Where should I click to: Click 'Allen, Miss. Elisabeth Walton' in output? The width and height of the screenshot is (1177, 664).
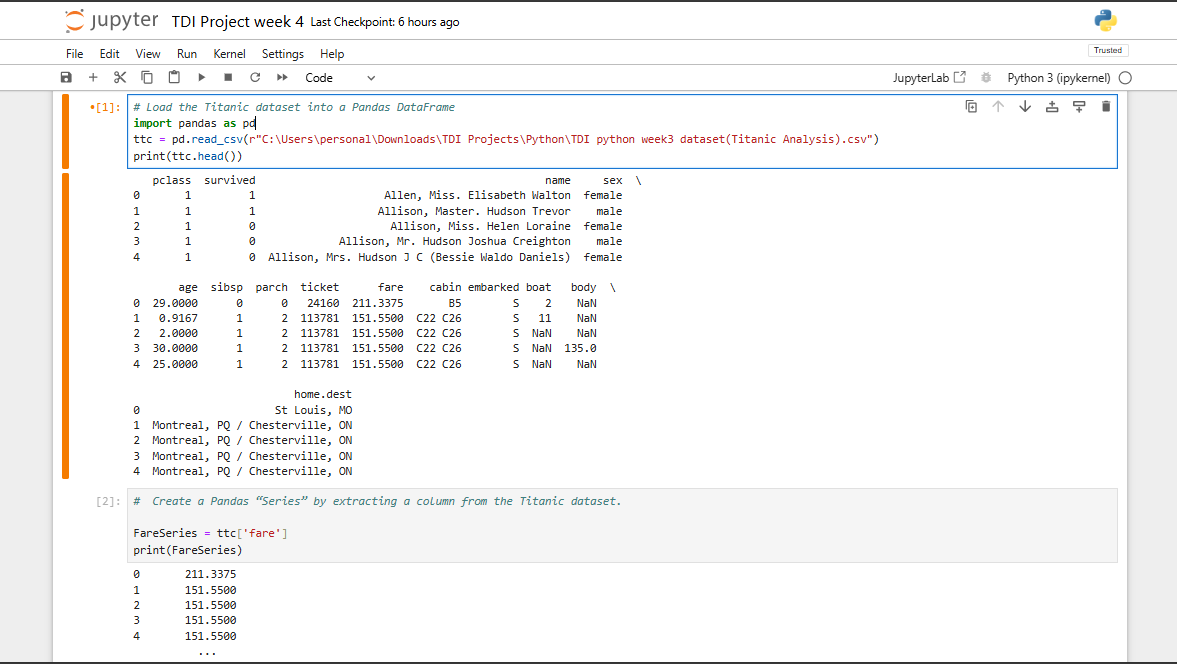click(x=477, y=195)
